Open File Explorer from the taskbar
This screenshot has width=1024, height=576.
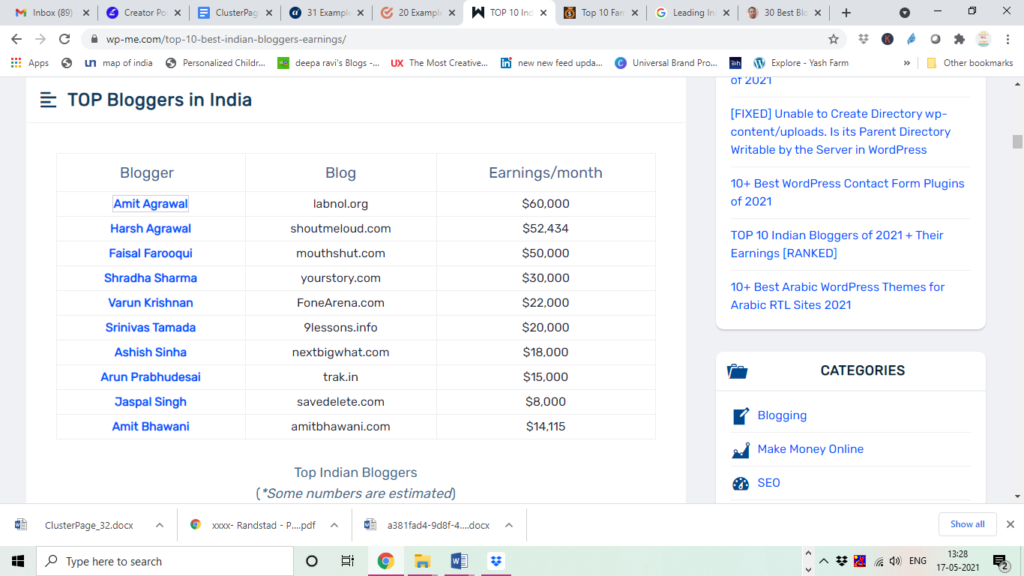422,561
